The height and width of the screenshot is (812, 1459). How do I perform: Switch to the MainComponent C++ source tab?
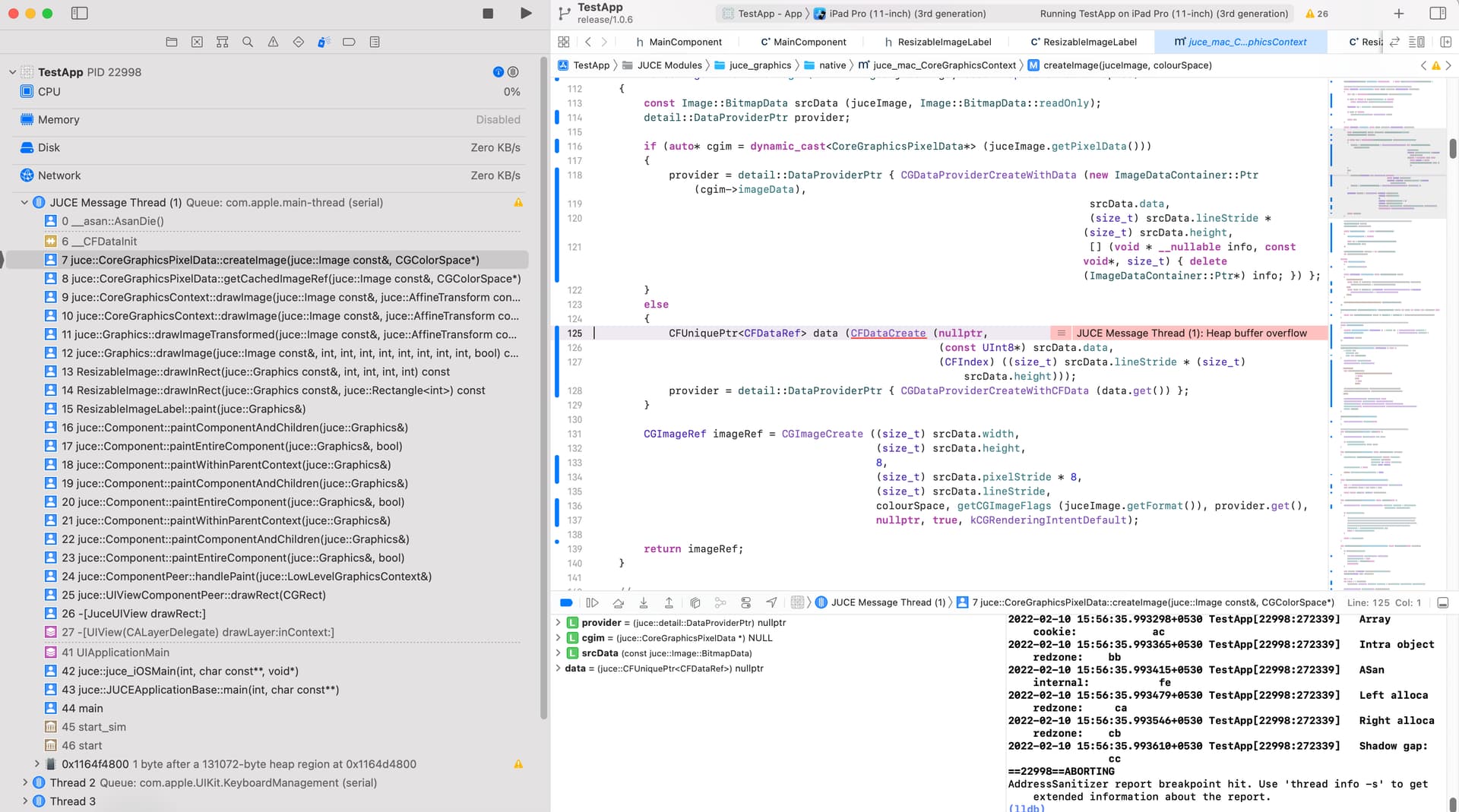(x=803, y=42)
